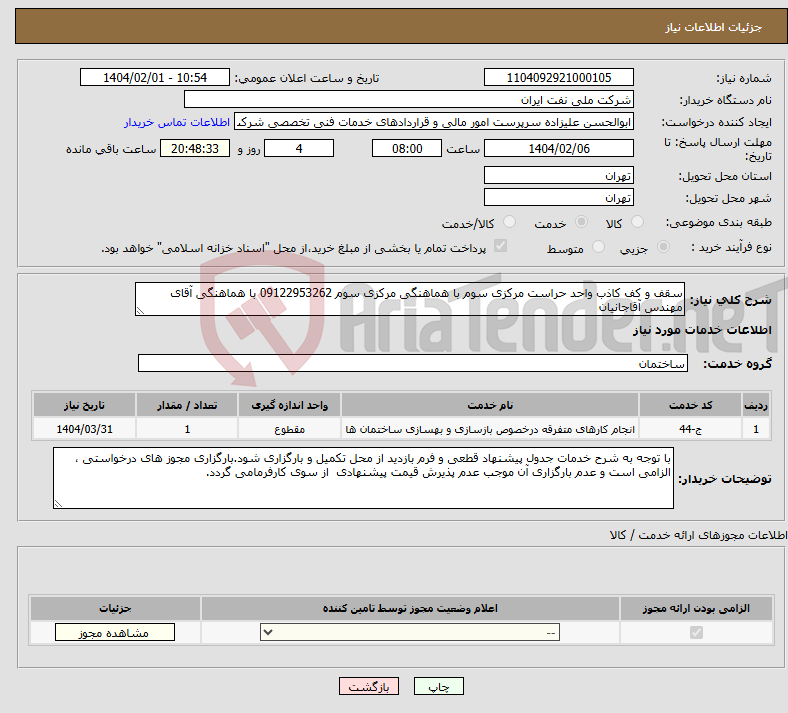Open the اطلاعات تماس خریدار link
Viewport: 788px width, 713px height.
177,122
